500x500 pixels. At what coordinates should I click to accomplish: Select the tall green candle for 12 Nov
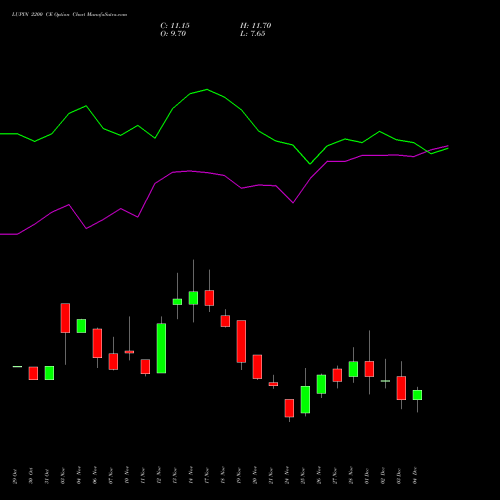pyautogui.click(x=161, y=348)
